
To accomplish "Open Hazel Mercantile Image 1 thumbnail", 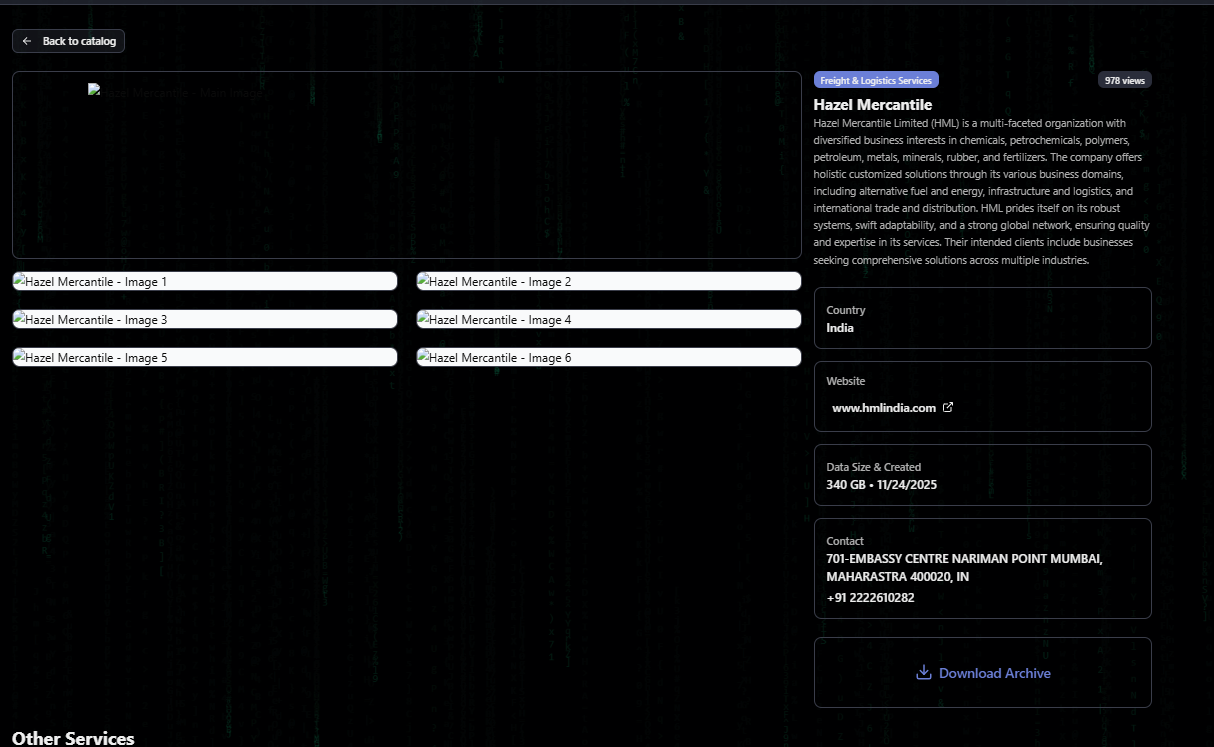I will [x=205, y=282].
